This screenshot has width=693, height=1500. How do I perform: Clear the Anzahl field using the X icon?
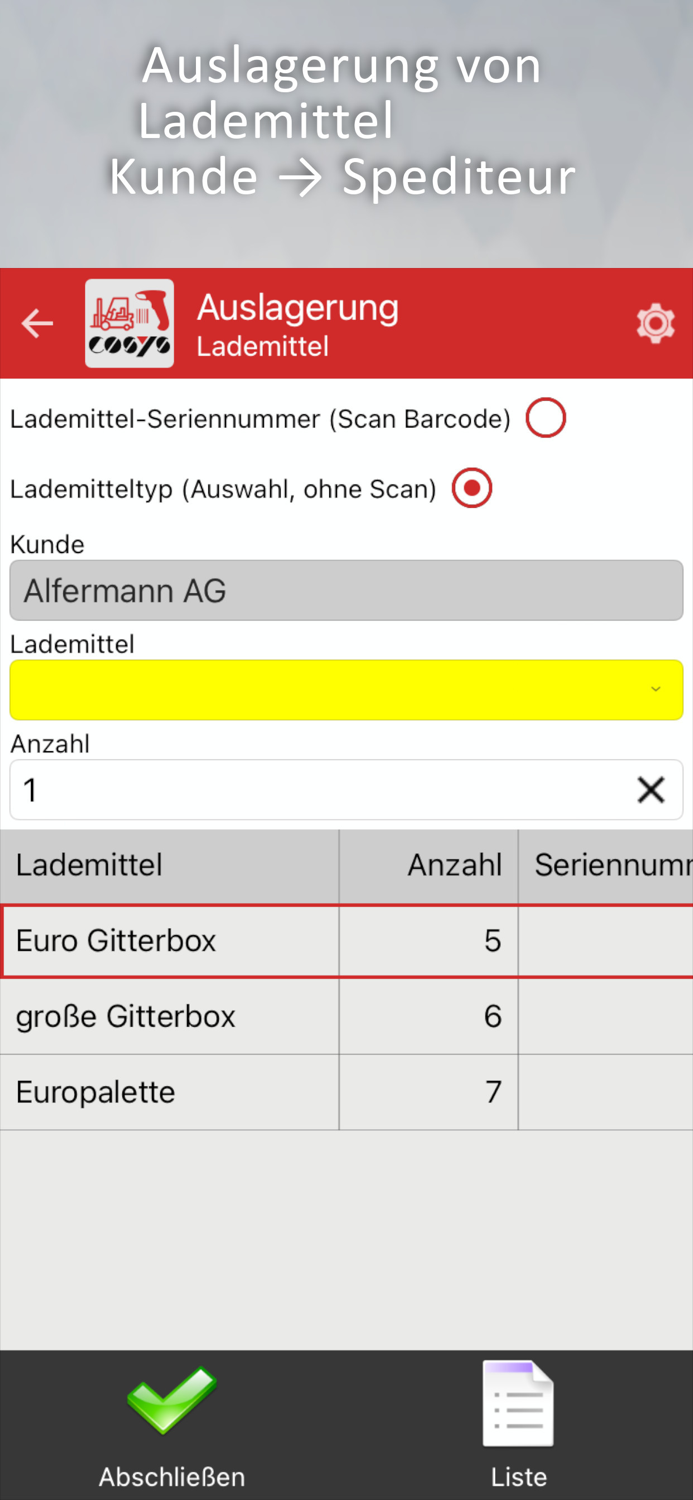pos(651,789)
